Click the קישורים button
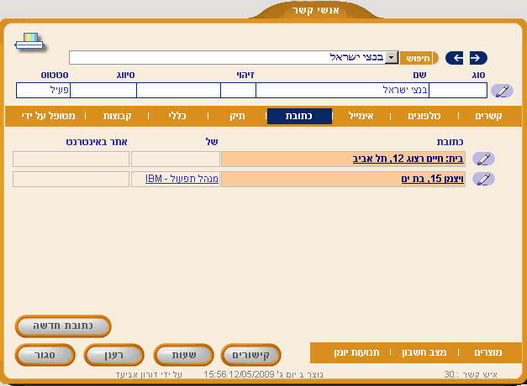 251,355
